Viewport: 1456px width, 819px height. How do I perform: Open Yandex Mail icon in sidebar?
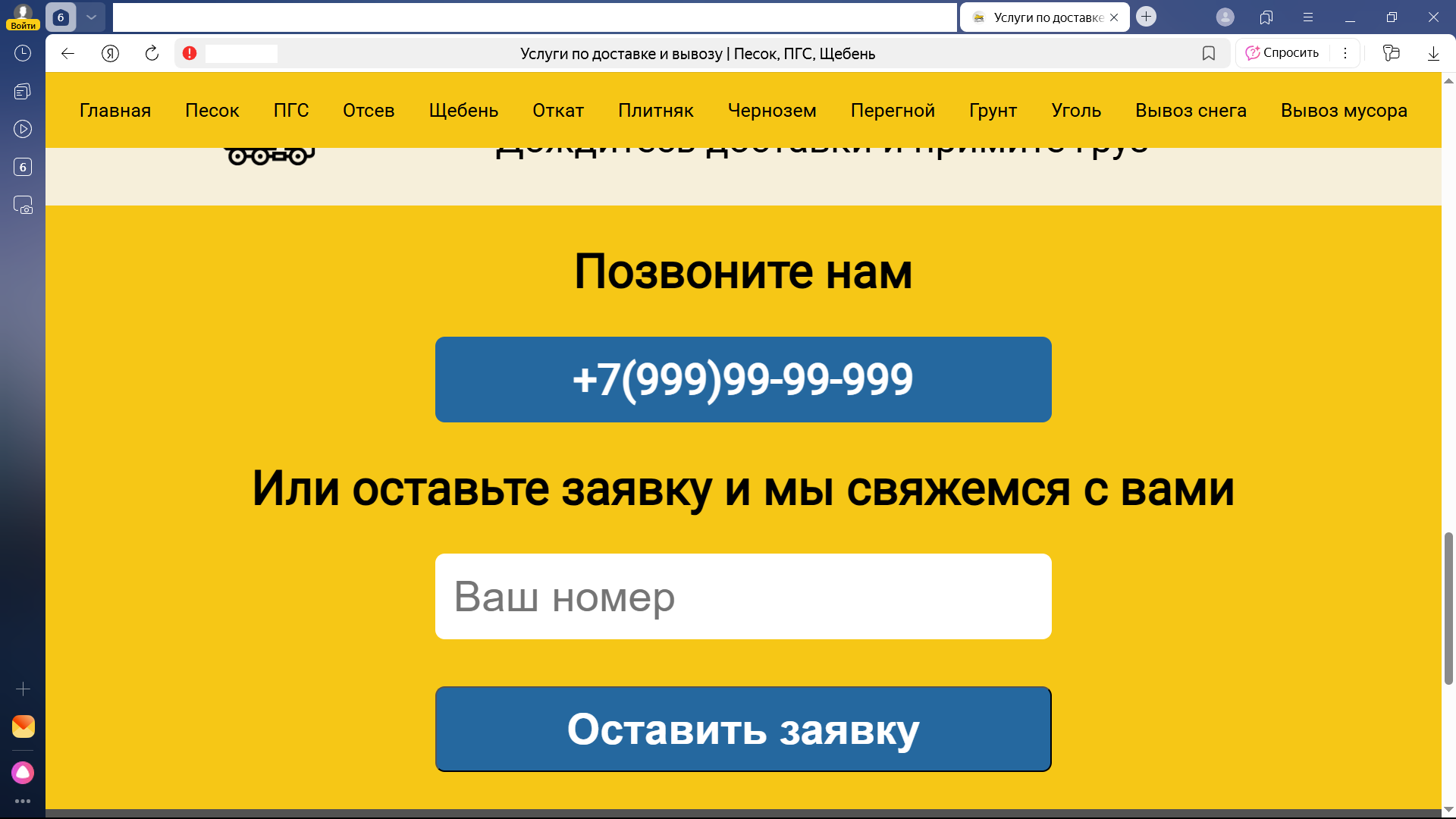click(23, 726)
